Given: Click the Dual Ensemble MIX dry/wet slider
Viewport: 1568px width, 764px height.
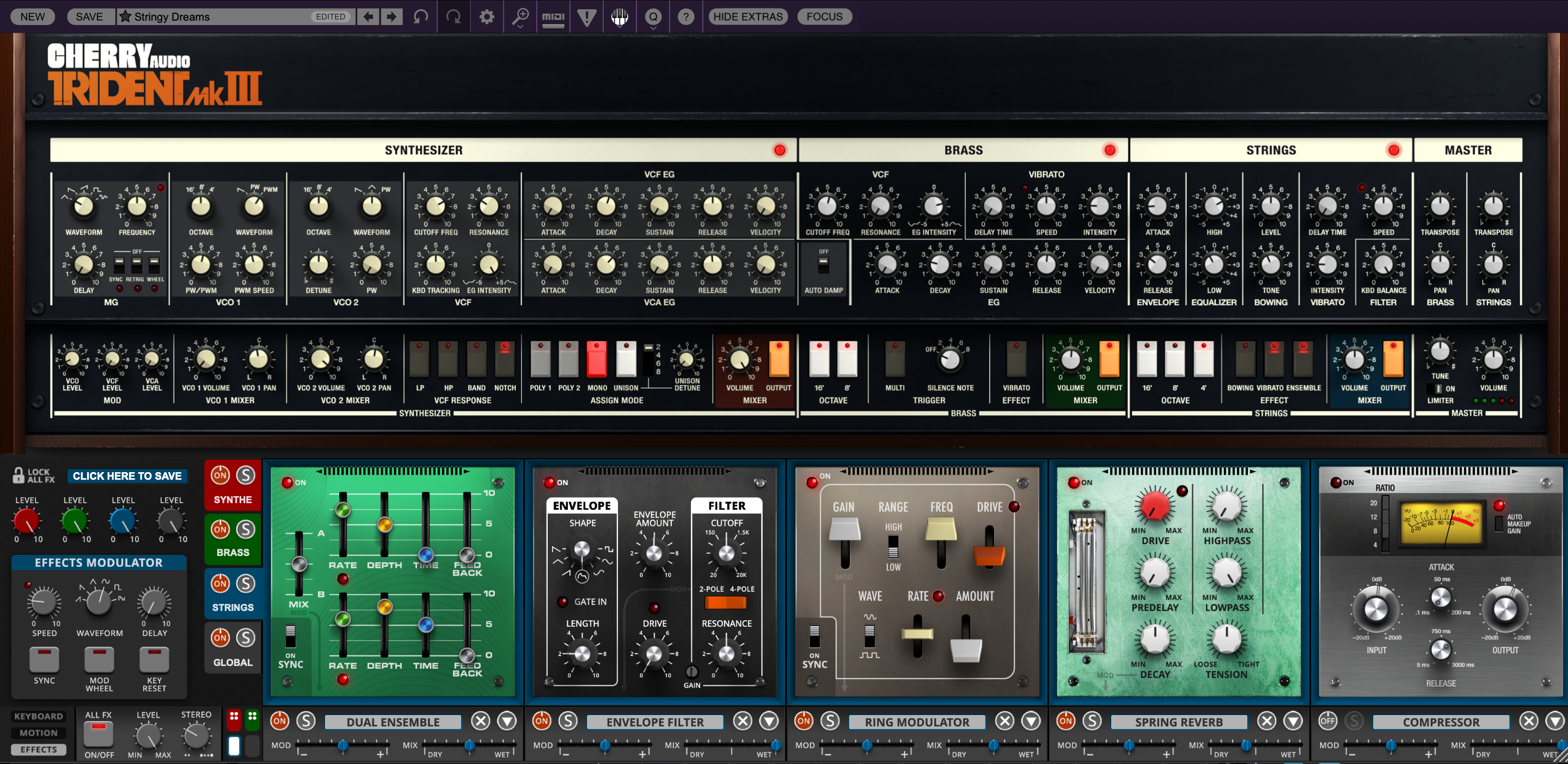Looking at the screenshot, I should (469, 745).
